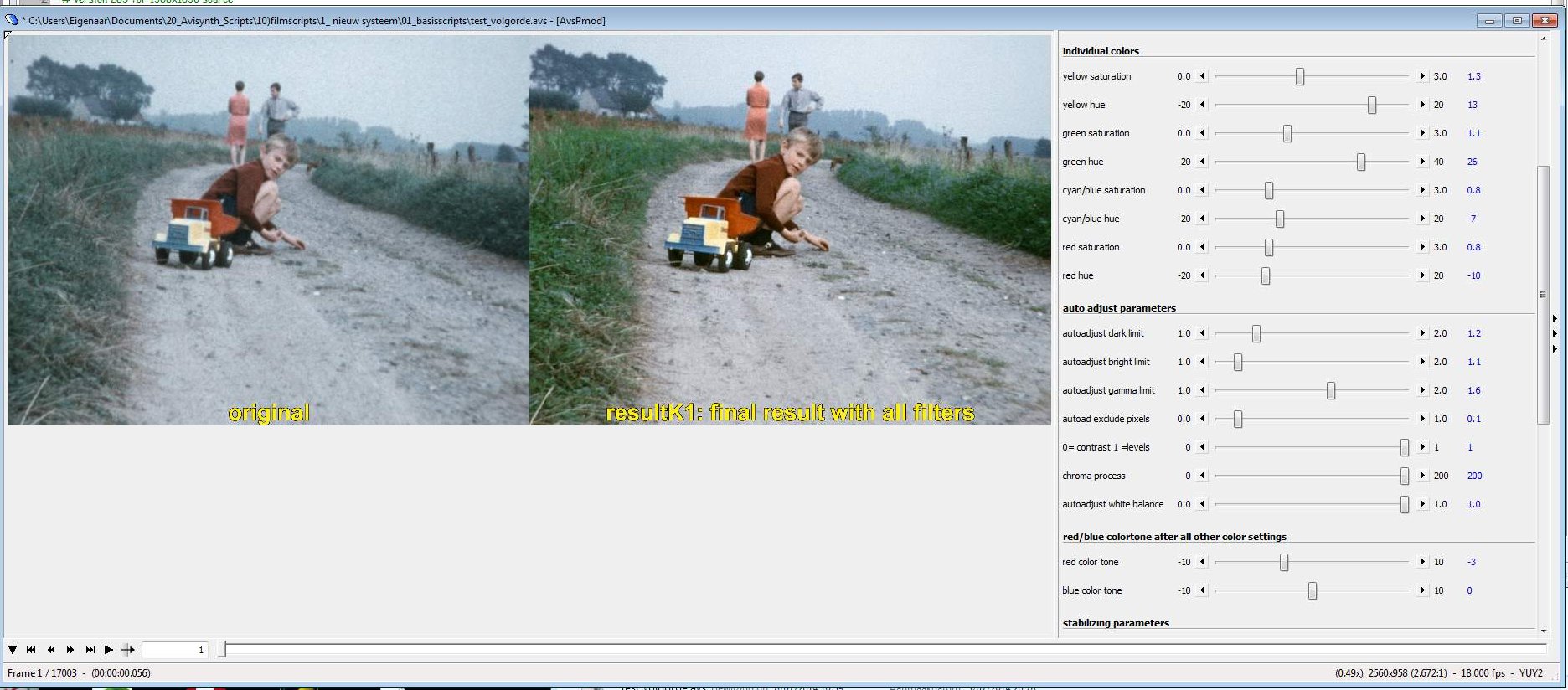Image resolution: width=1568 pixels, height=690 pixels.
Task: Advance one frame with the fast-forward icon
Action: [x=70, y=650]
